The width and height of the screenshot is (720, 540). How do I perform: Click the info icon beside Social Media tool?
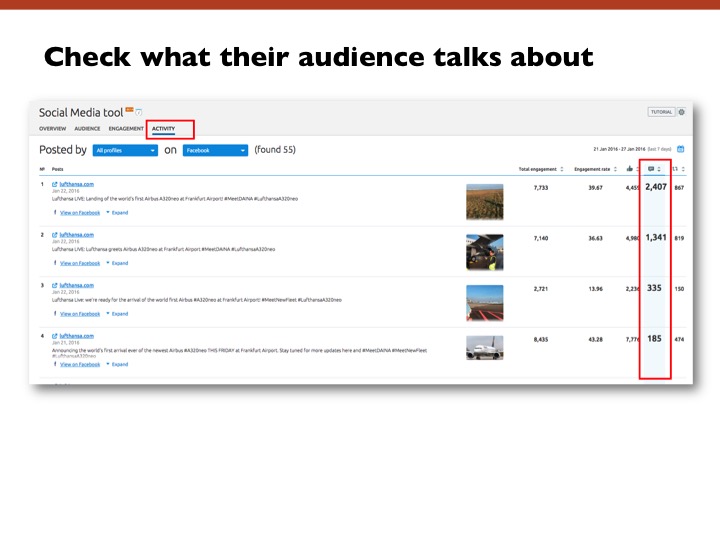point(139,112)
